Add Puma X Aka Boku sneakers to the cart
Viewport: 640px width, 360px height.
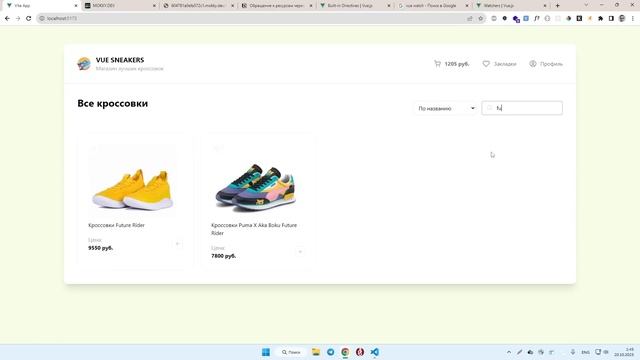(x=300, y=251)
